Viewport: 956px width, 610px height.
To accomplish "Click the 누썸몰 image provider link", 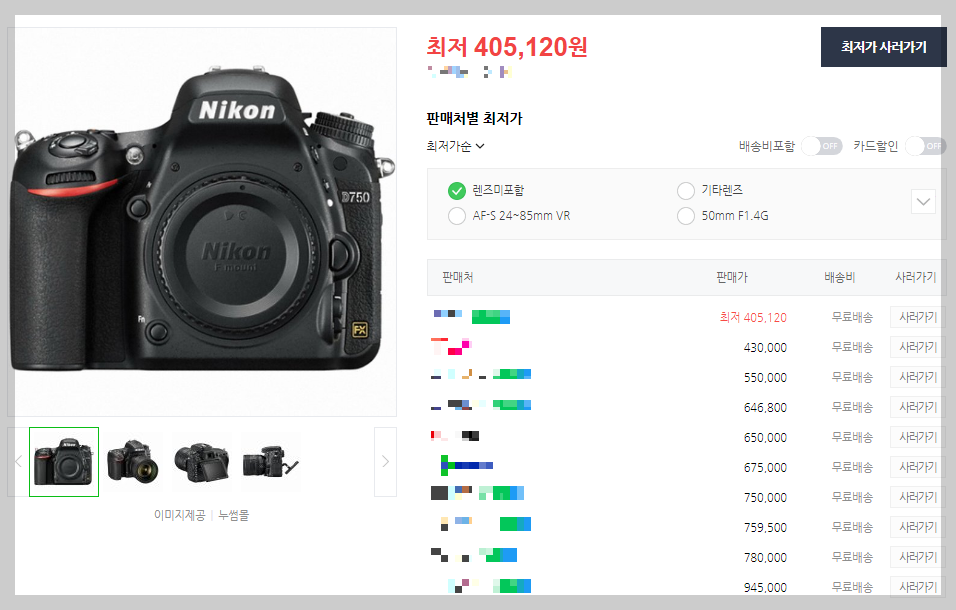I will click(234, 516).
